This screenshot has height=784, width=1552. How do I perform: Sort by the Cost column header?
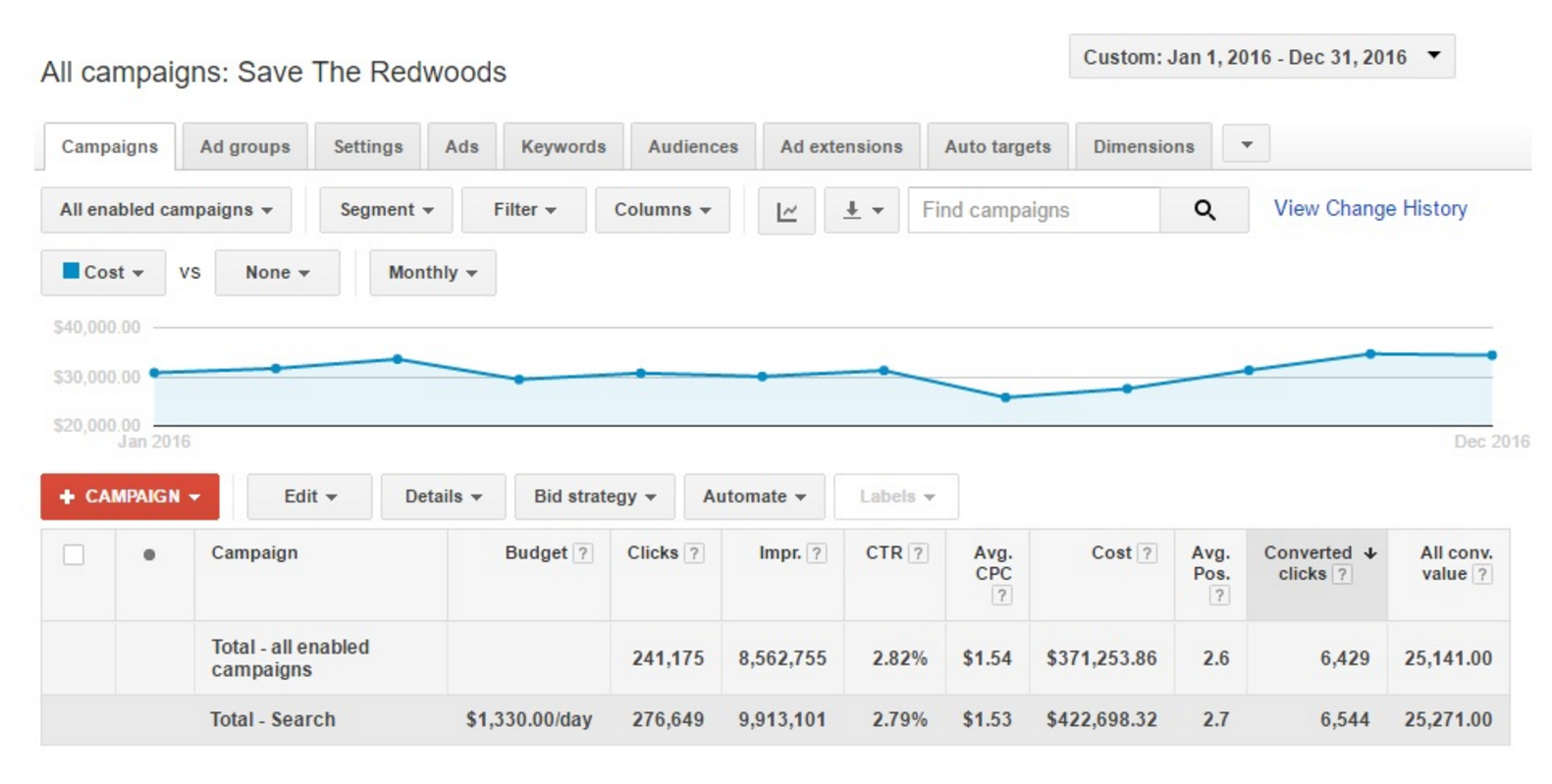pos(1111,553)
